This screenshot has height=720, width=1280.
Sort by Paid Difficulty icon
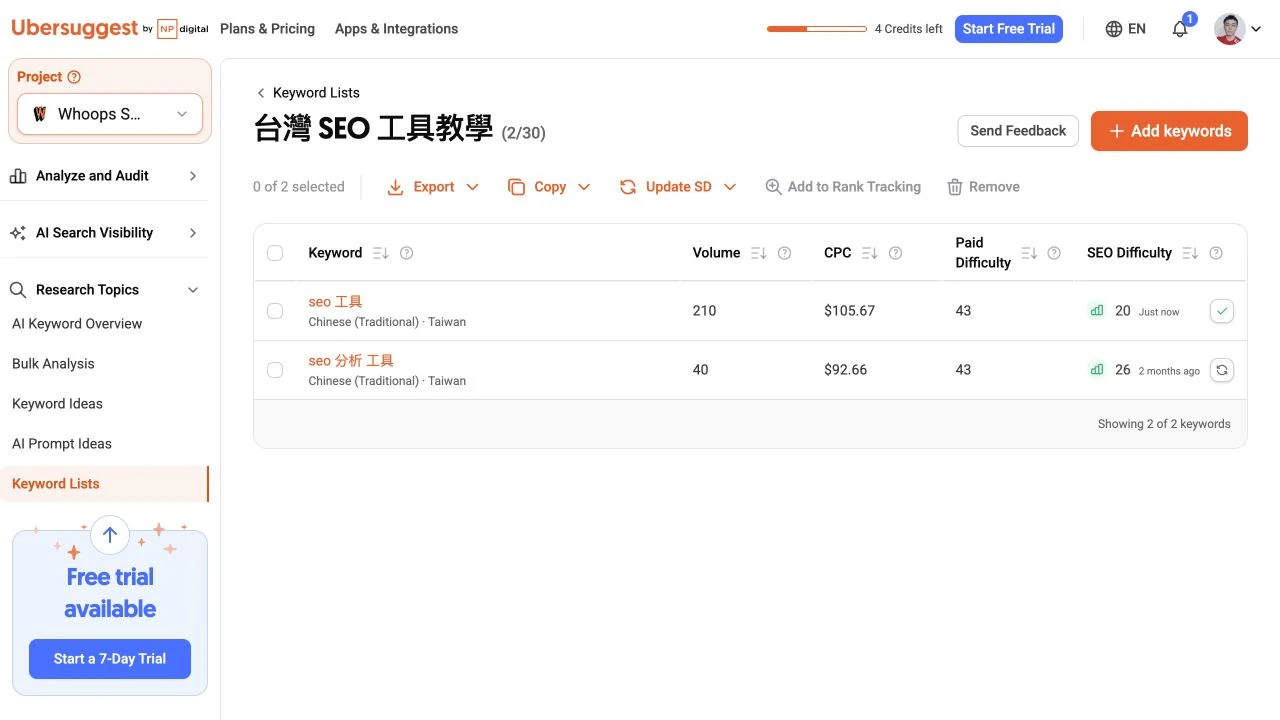coord(1029,253)
